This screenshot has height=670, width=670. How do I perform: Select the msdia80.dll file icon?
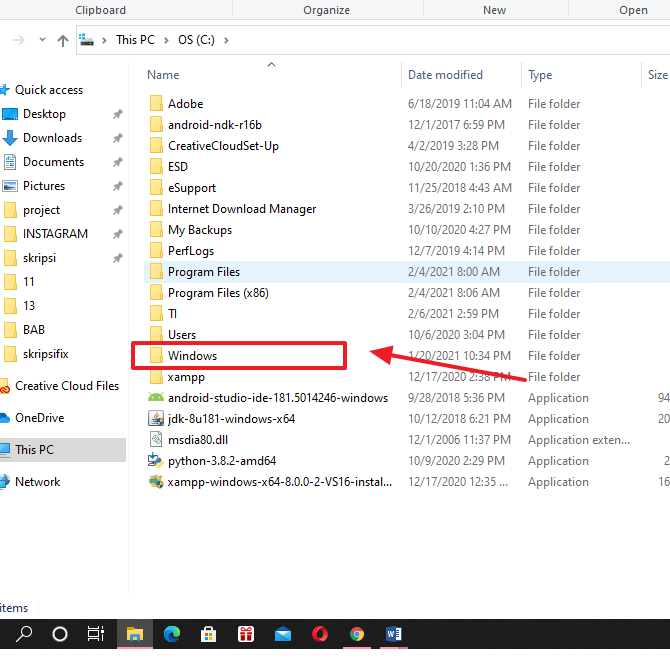tap(156, 439)
